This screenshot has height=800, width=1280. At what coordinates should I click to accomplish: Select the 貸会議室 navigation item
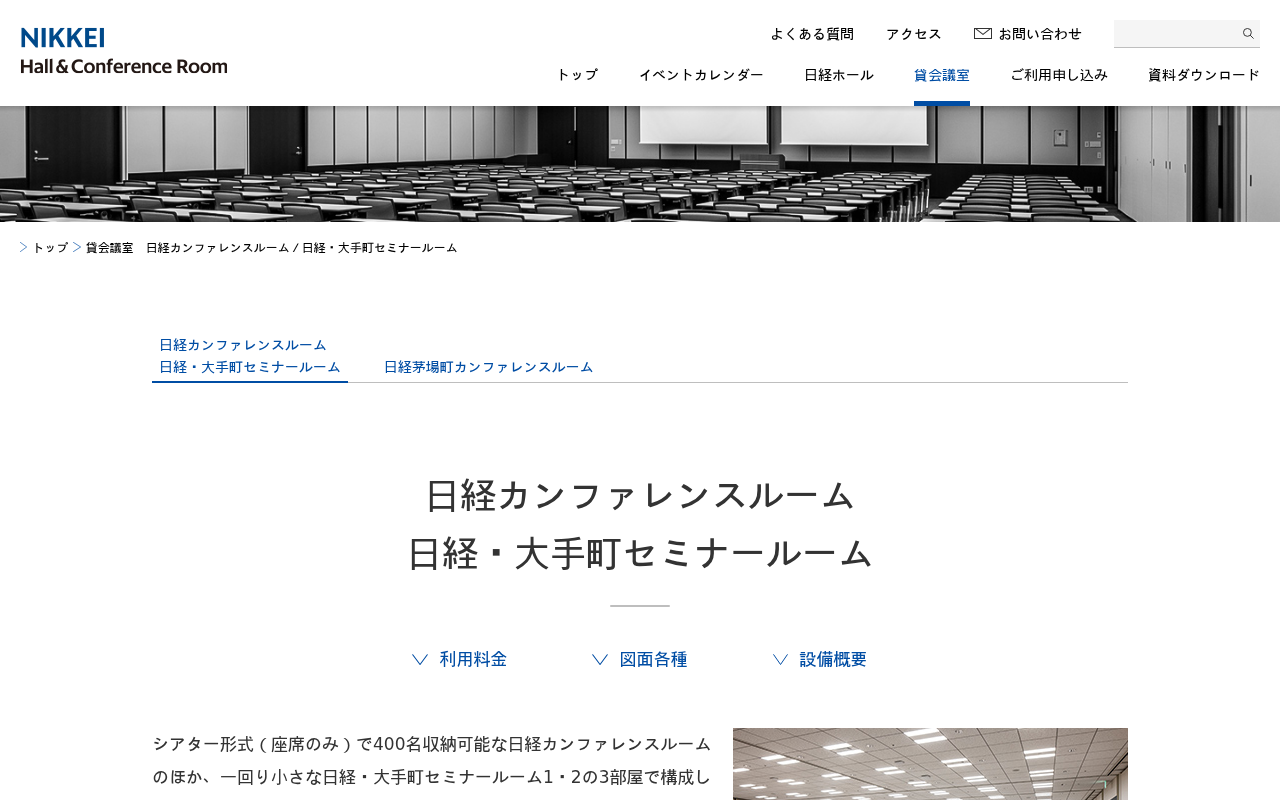point(942,75)
